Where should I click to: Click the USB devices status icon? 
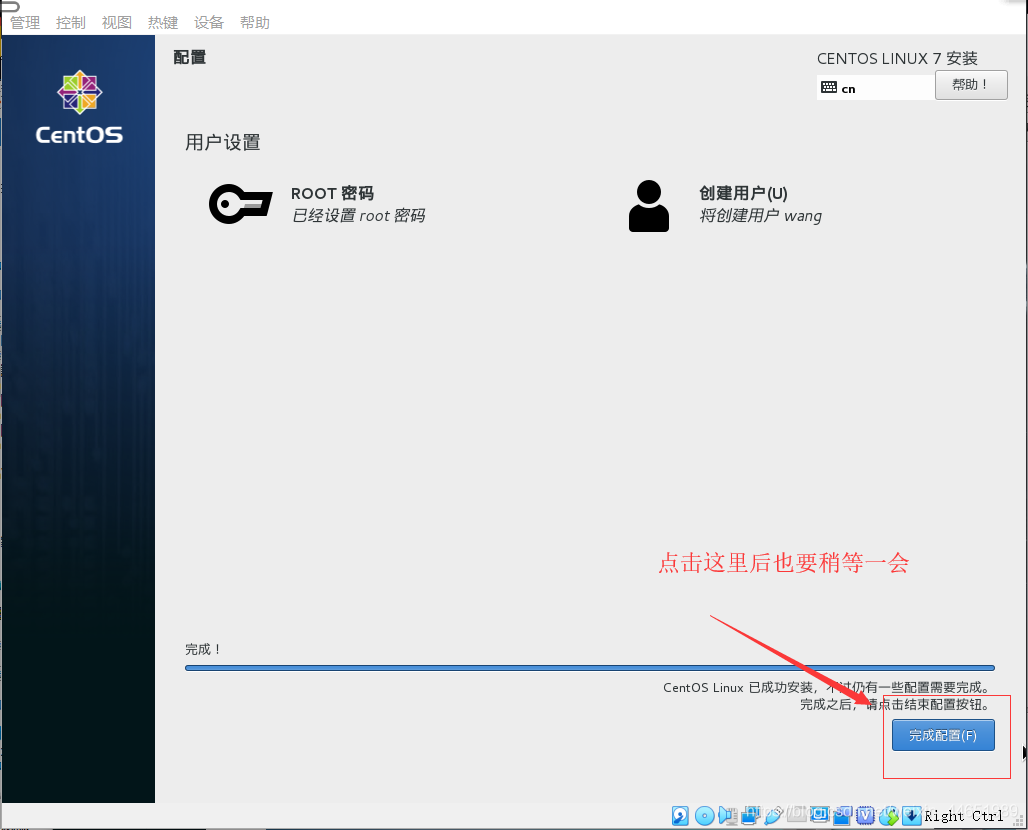coord(774,816)
